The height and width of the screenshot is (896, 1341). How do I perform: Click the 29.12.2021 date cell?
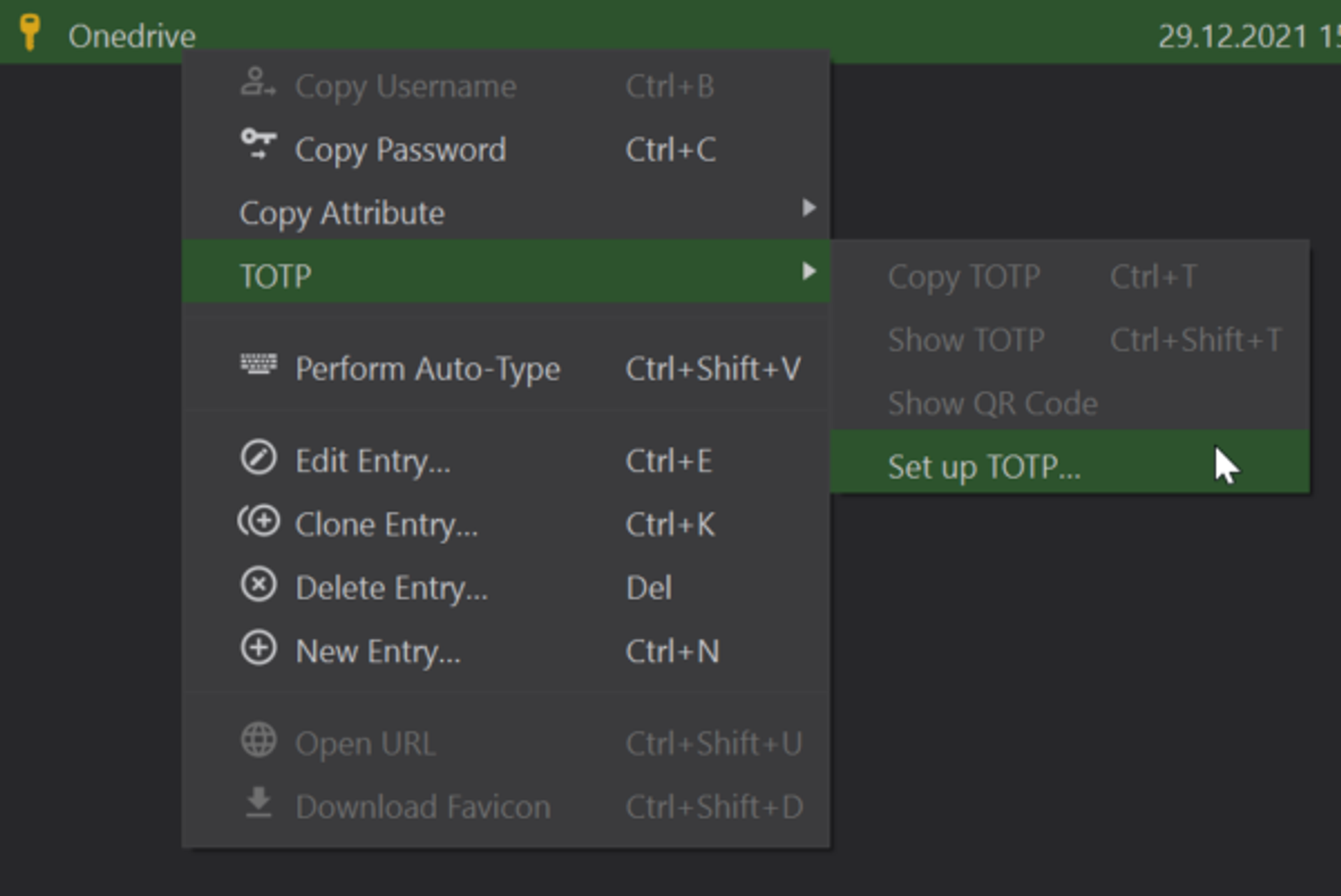pos(1249,36)
